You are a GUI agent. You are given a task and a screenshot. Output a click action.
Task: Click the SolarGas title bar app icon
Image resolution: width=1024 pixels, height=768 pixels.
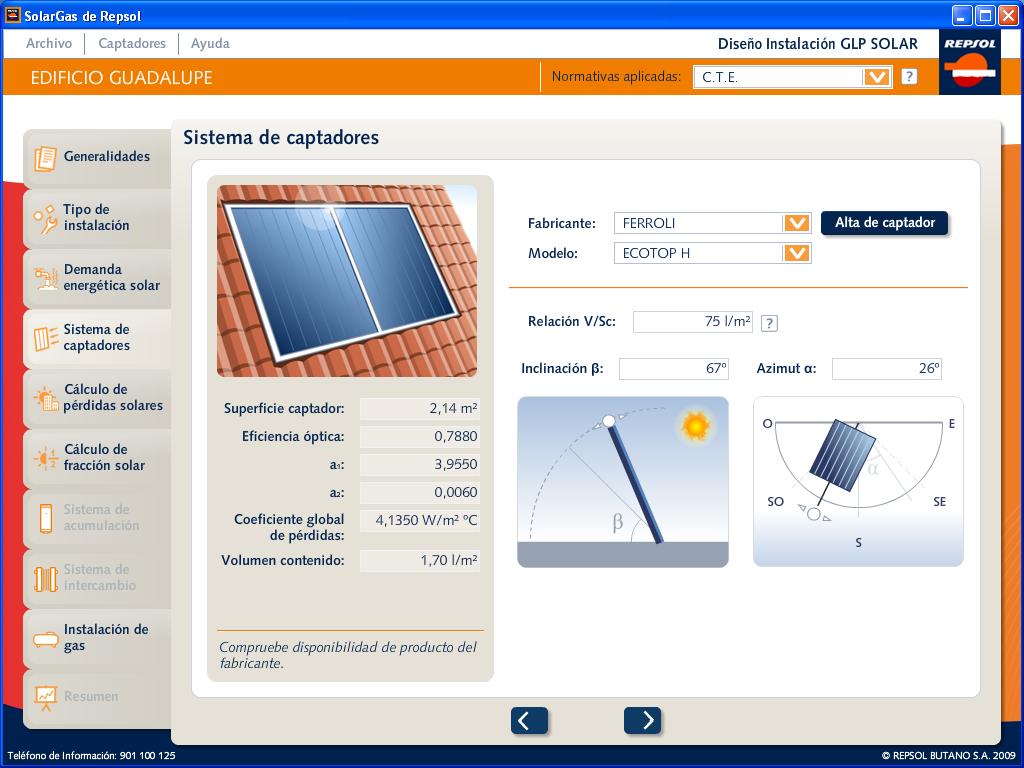coord(12,14)
